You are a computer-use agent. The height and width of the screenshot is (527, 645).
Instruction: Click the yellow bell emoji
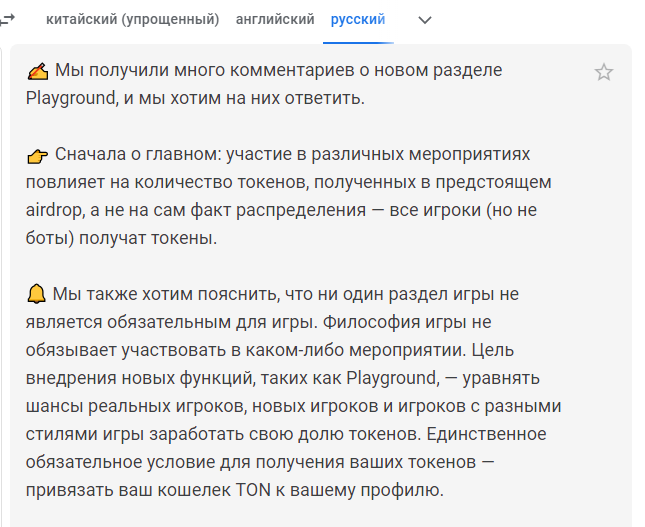(x=36, y=294)
